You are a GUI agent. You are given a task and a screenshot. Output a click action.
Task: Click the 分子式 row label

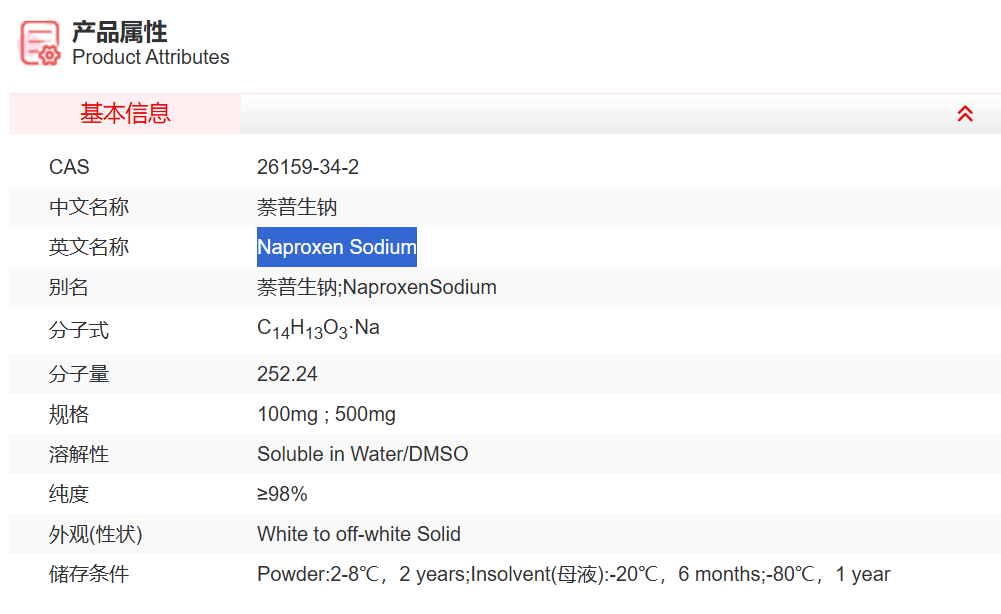coord(79,330)
